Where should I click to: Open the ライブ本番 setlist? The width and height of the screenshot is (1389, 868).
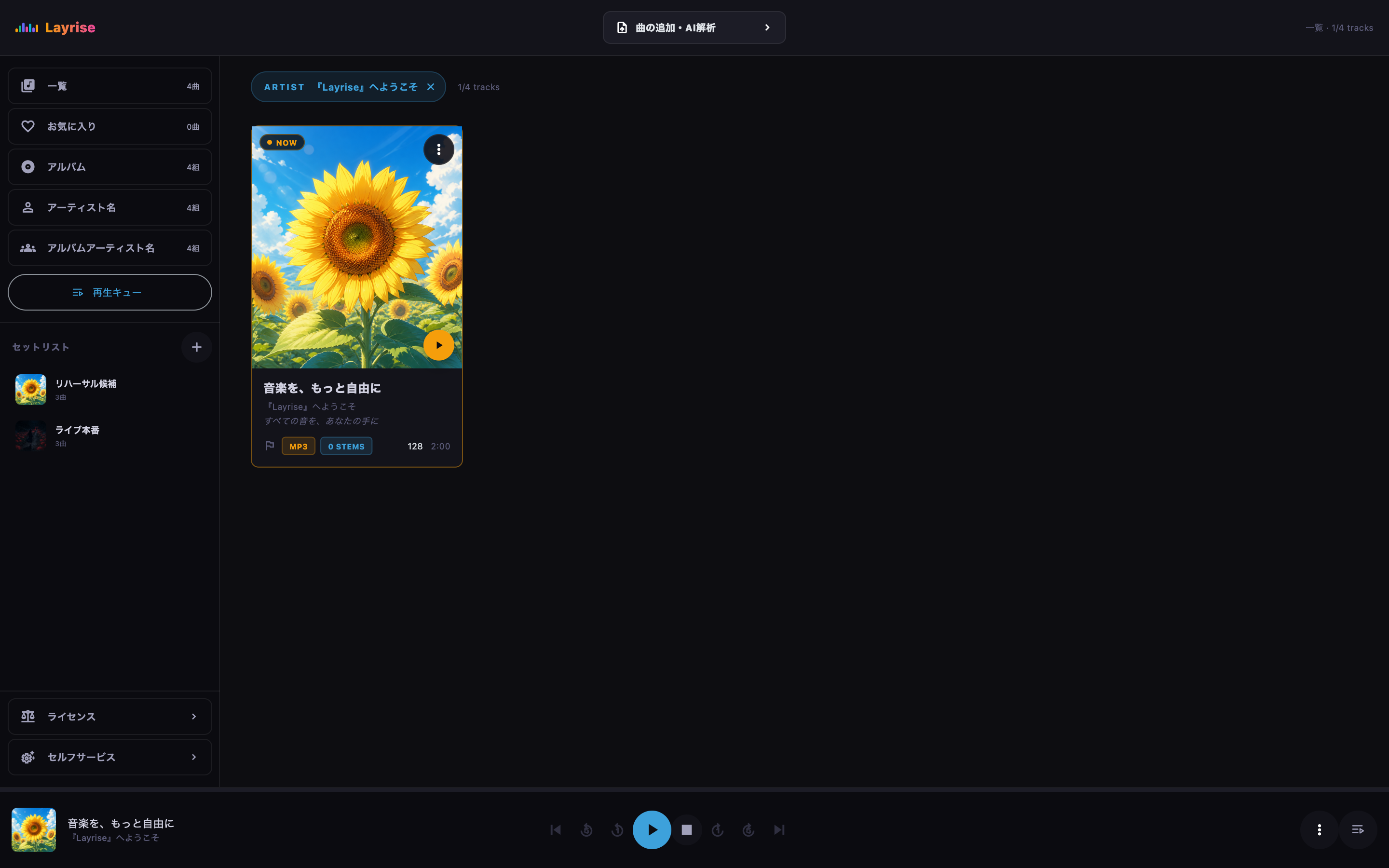click(109, 436)
